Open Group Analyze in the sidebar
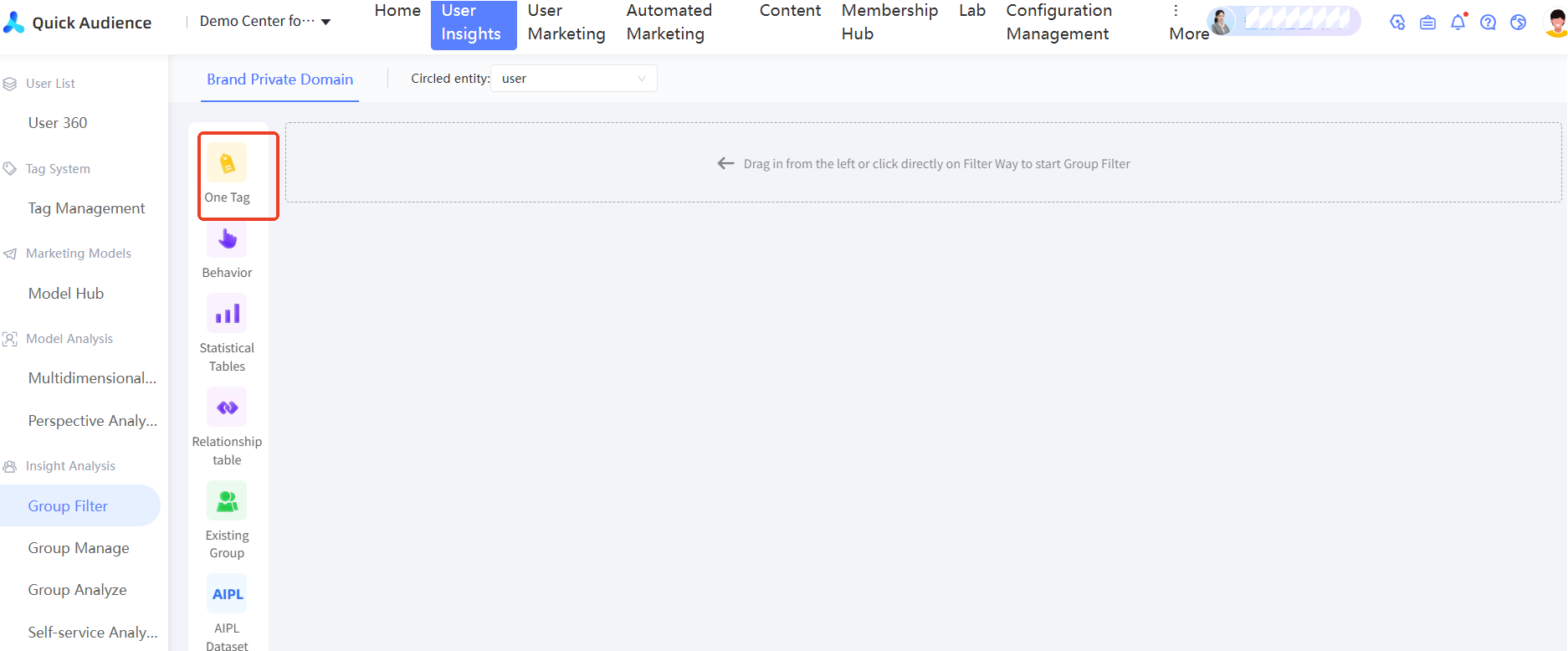 [77, 590]
